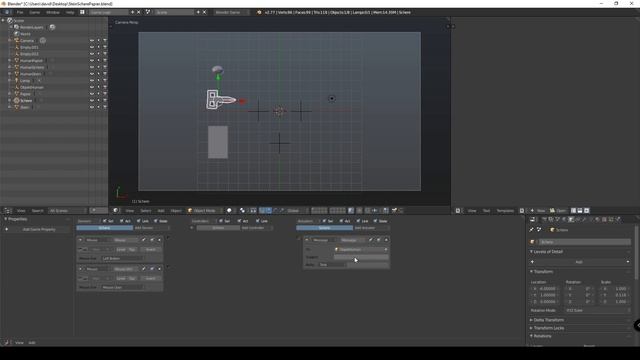Click the Add level of detail button
Viewport: 640px width, 360px height.
click(x=580, y=262)
